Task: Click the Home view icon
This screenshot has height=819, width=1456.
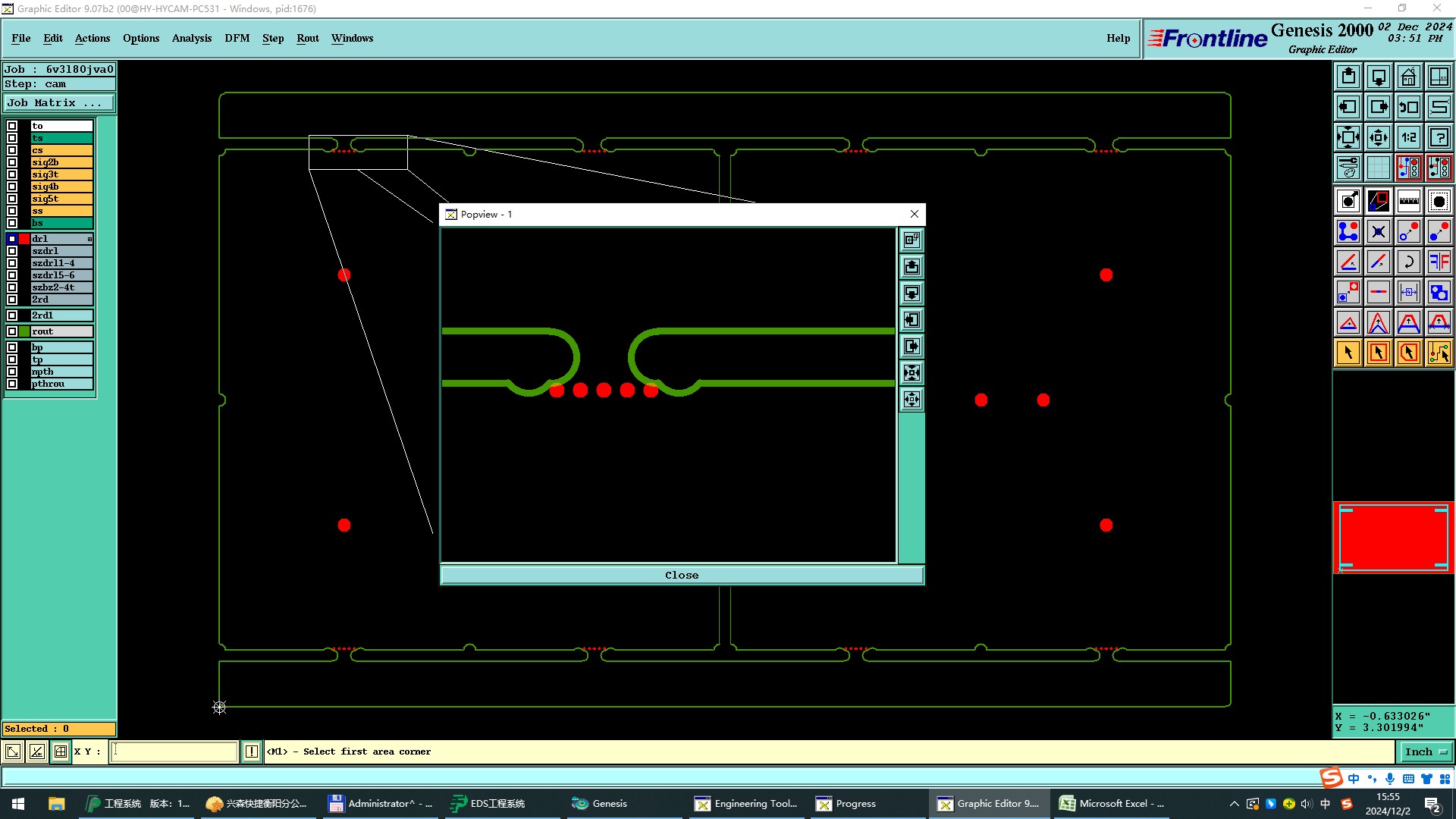Action: [x=1408, y=77]
